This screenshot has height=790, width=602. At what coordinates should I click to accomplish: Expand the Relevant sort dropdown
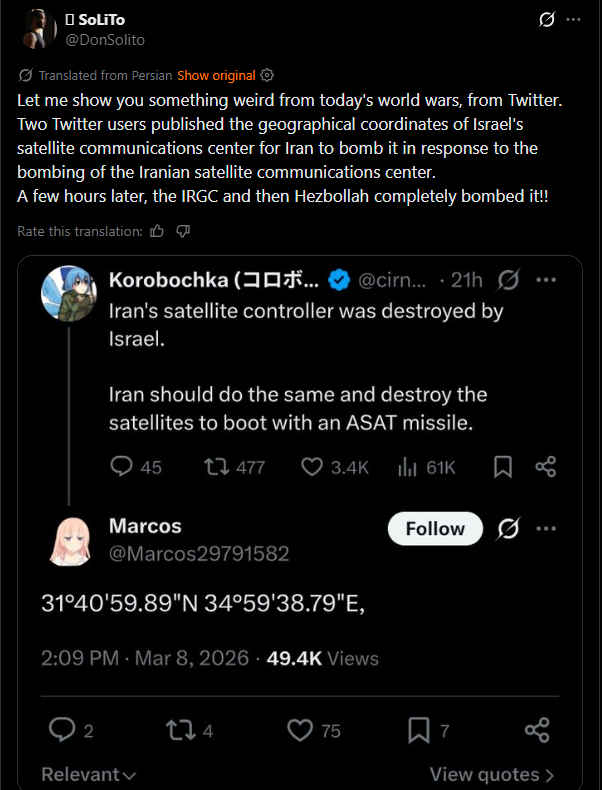point(89,774)
